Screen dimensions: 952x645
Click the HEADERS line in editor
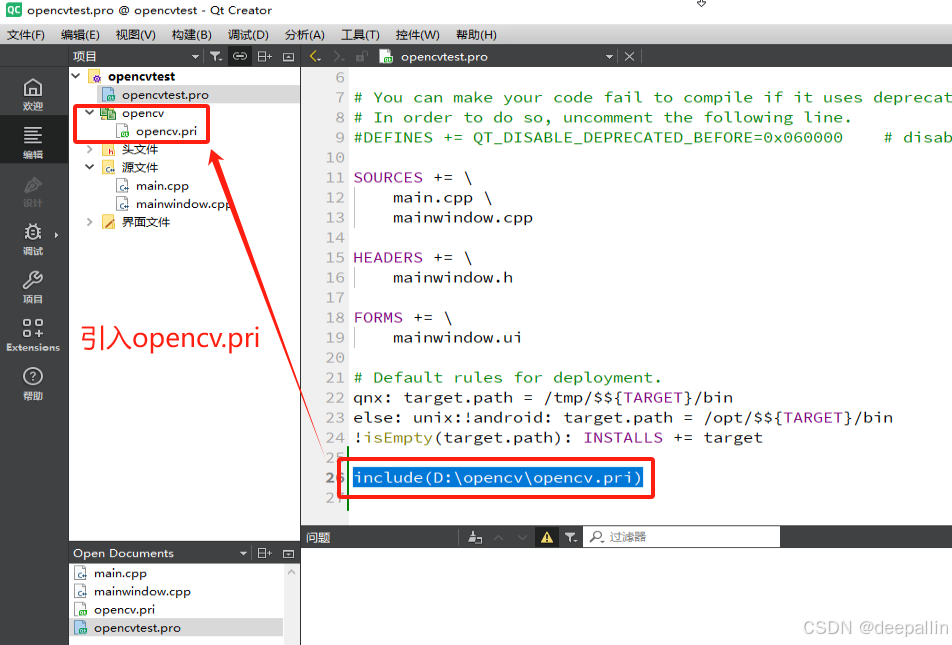click(x=413, y=258)
